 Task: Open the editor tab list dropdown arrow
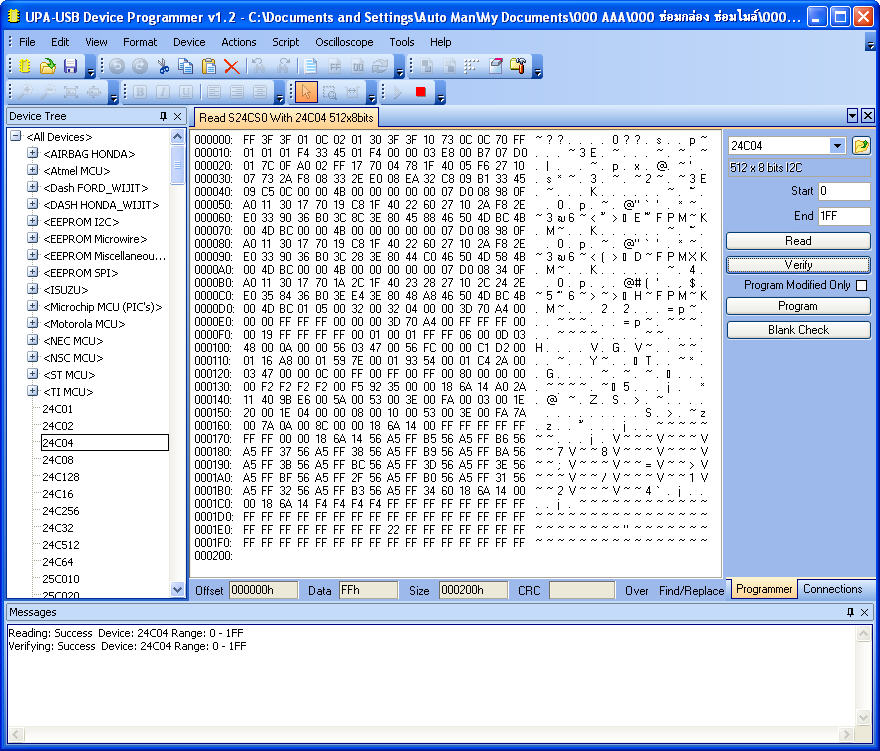tap(852, 116)
